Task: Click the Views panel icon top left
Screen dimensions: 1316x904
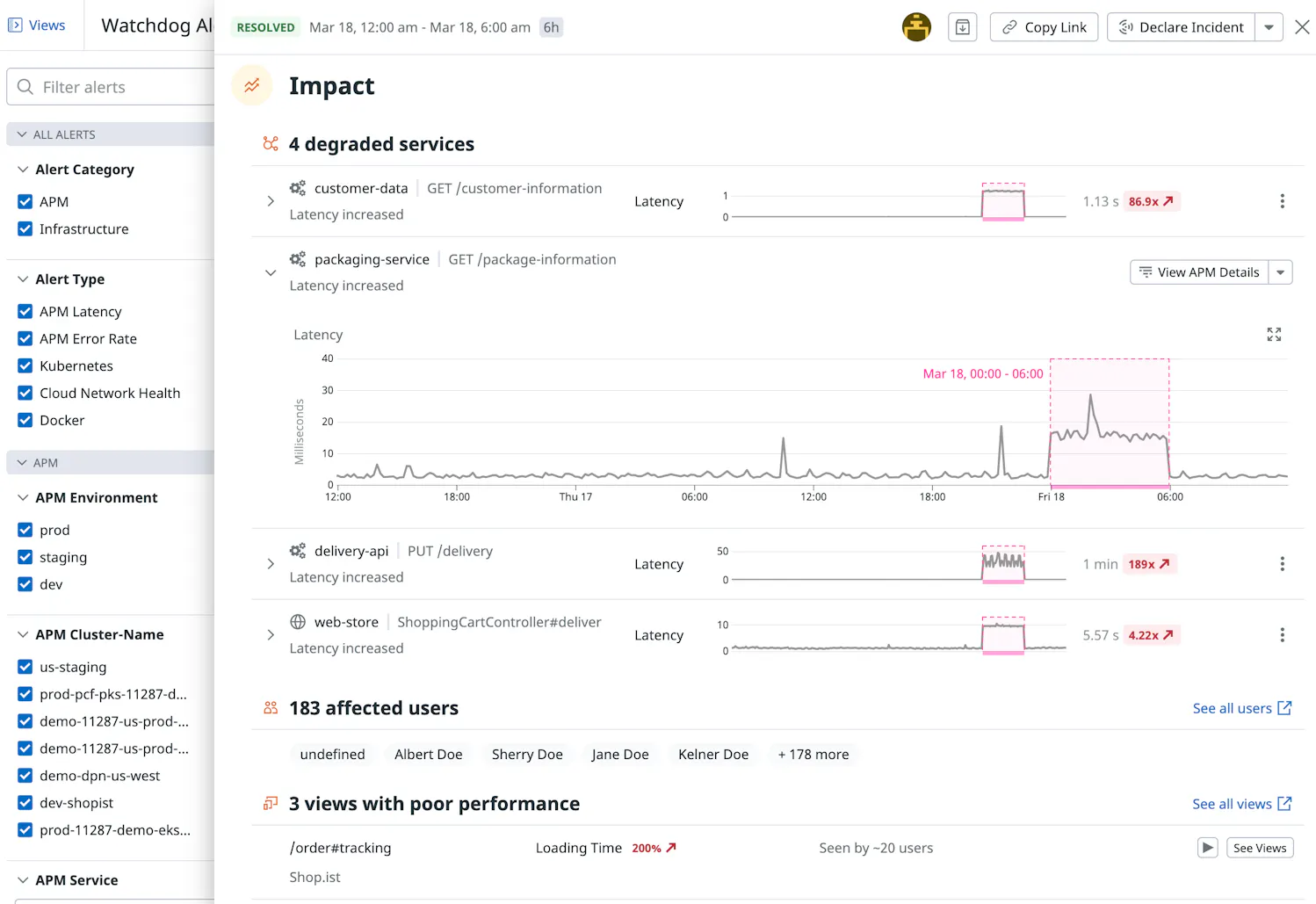Action: point(14,25)
